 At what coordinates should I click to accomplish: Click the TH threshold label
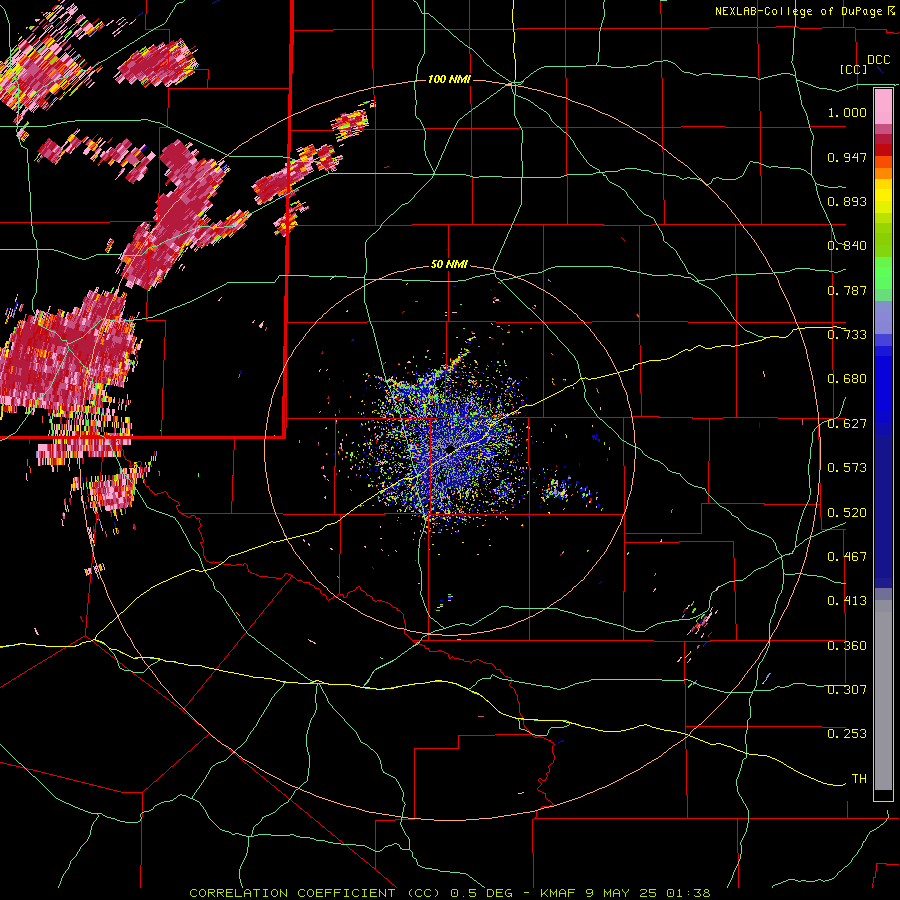coord(859,779)
